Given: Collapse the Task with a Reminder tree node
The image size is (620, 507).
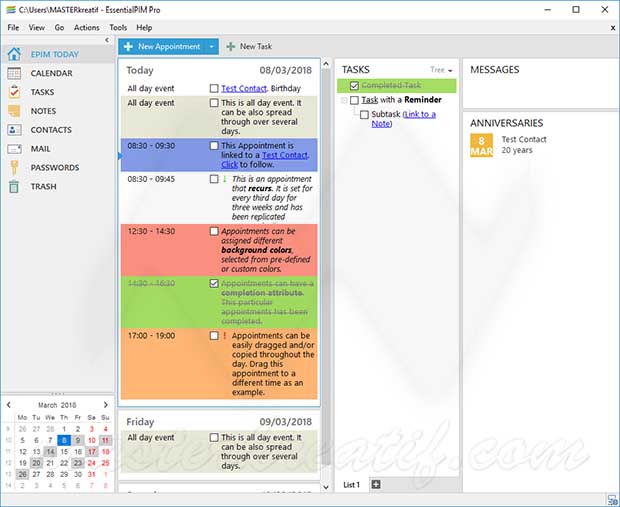Looking at the screenshot, I should click(344, 100).
